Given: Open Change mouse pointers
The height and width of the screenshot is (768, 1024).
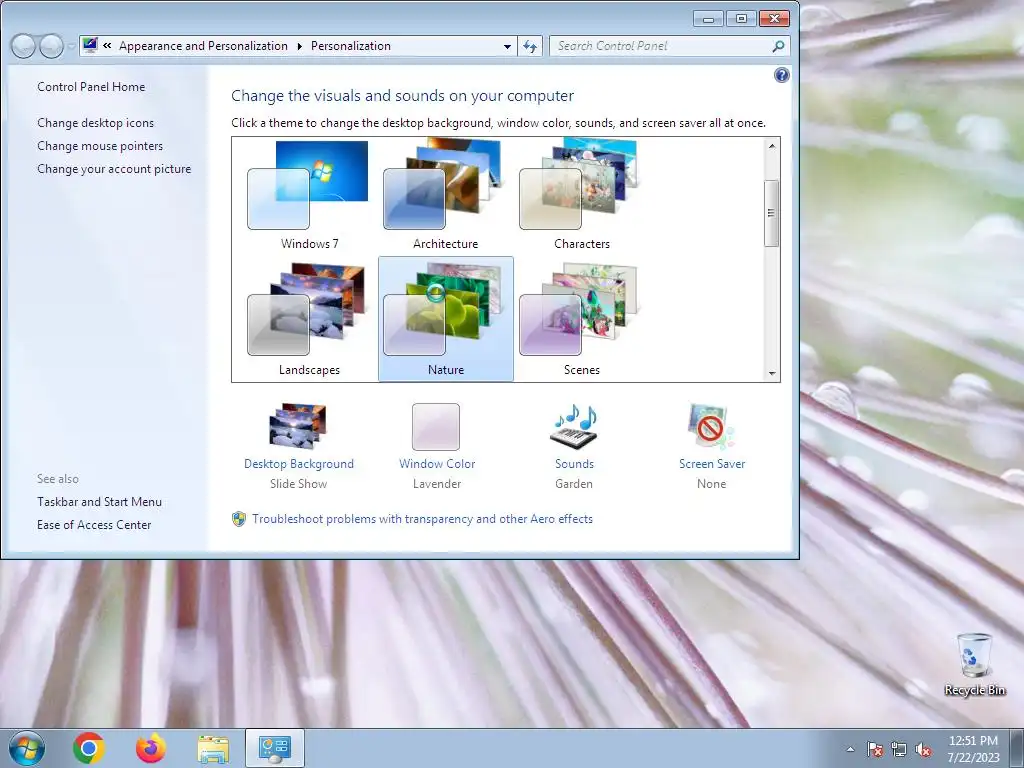Looking at the screenshot, I should [100, 146].
